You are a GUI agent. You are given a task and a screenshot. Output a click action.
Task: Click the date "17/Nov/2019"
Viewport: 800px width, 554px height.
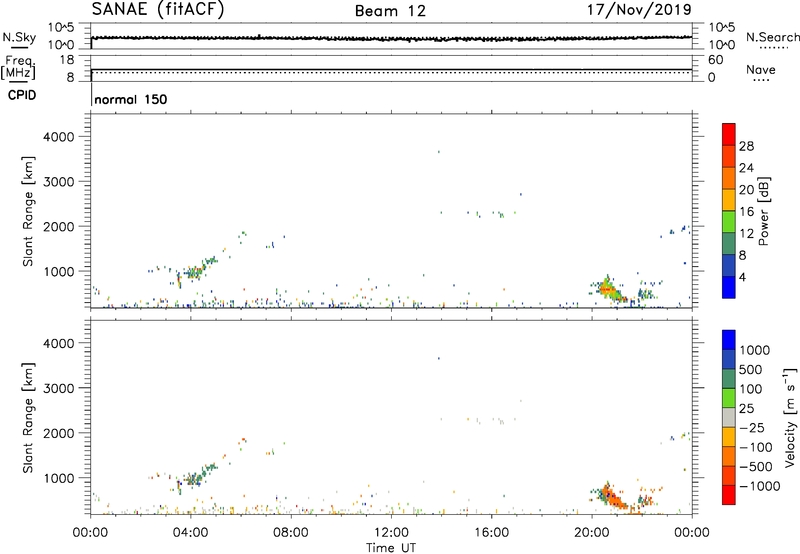[x=639, y=10]
